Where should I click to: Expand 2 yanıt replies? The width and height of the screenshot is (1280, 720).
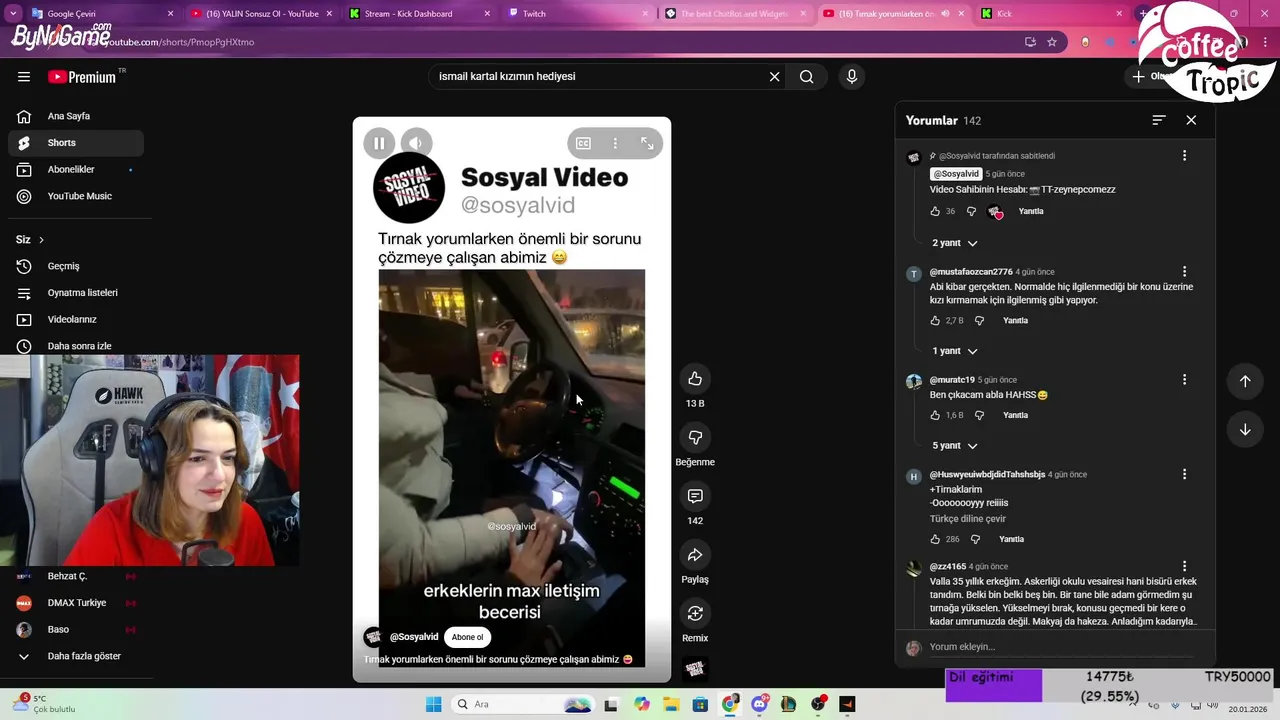point(954,243)
